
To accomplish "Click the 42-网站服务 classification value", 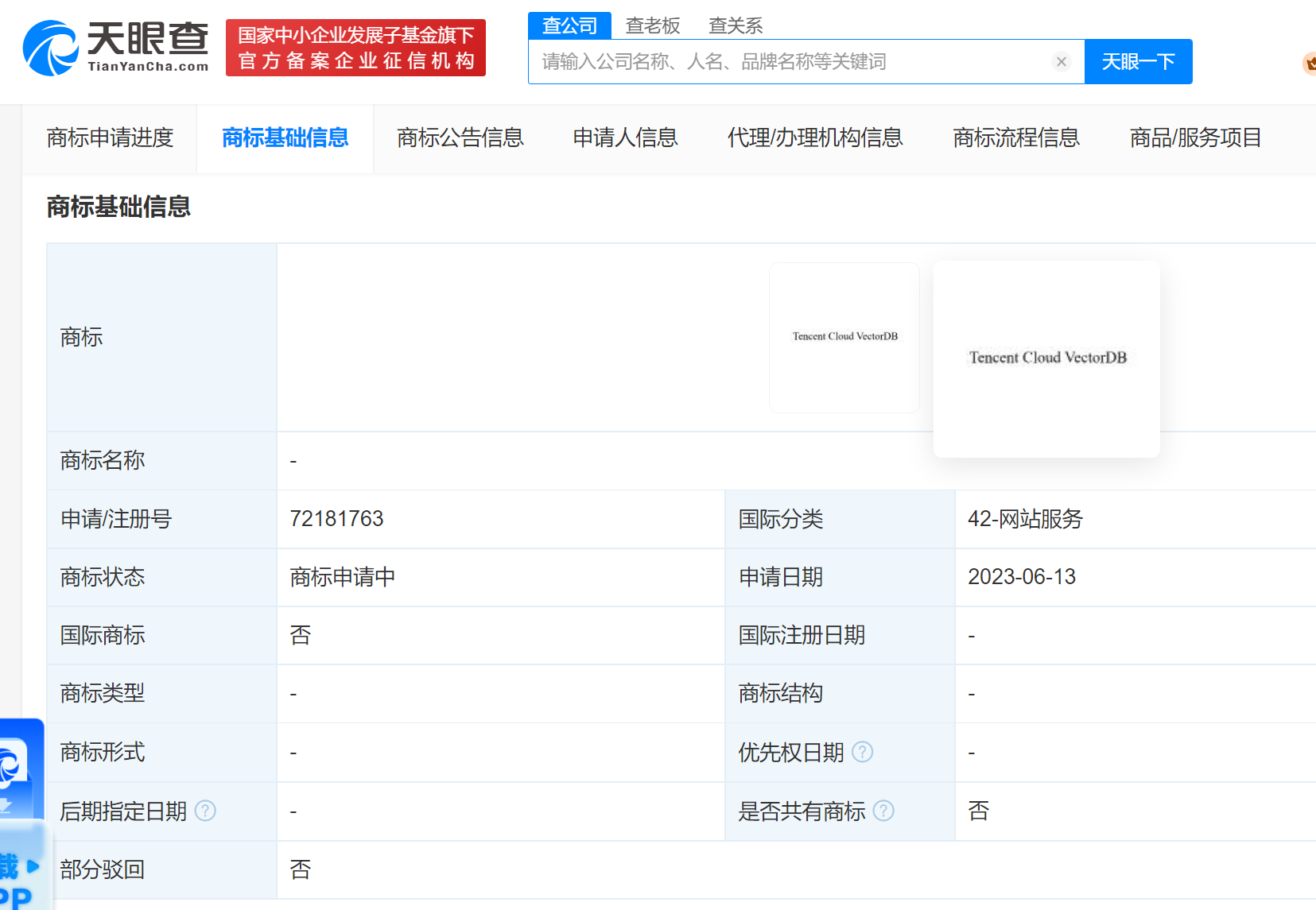I will coord(1026,519).
